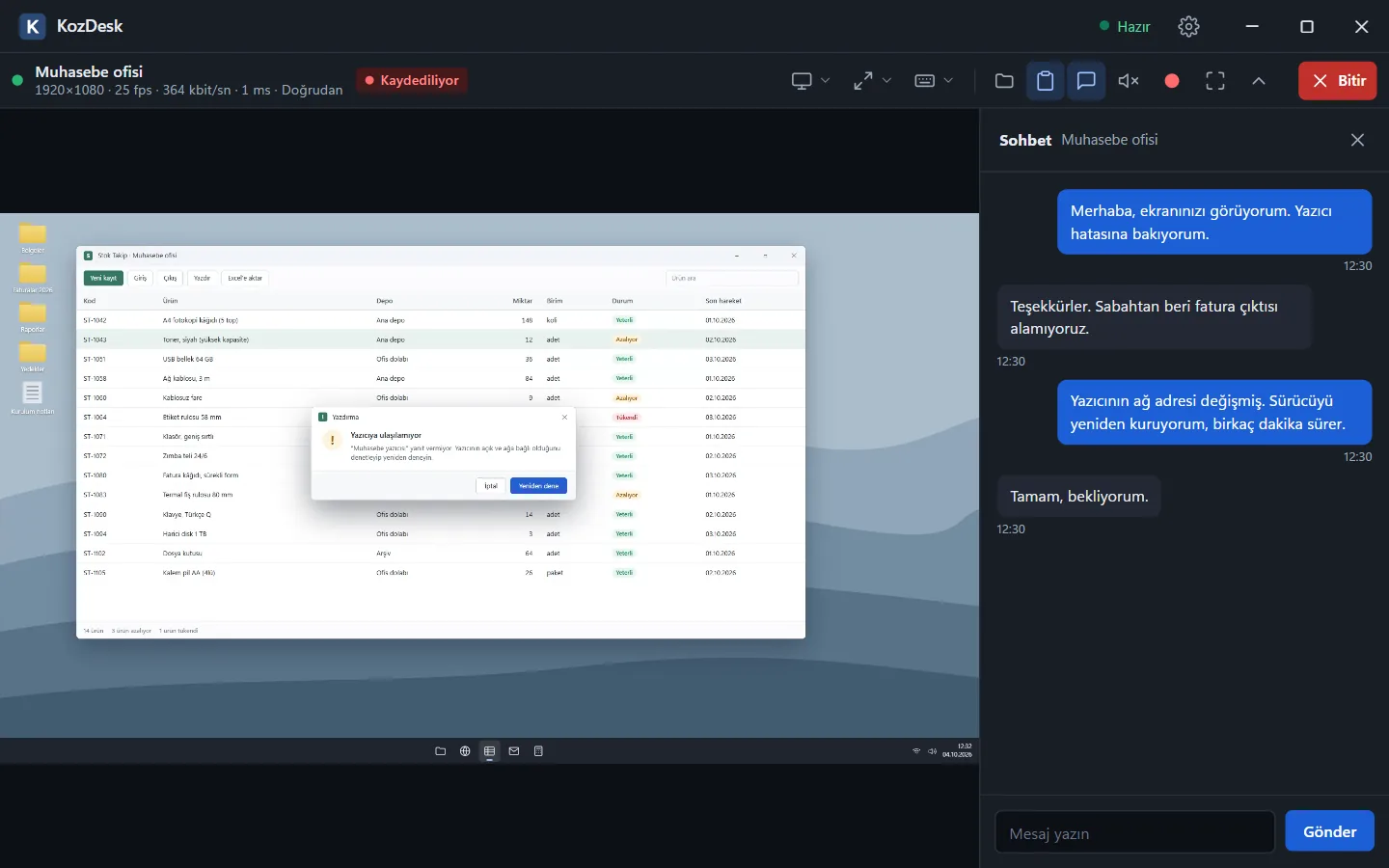Toggle clipboard sync icon
The image size is (1389, 868).
click(1045, 81)
